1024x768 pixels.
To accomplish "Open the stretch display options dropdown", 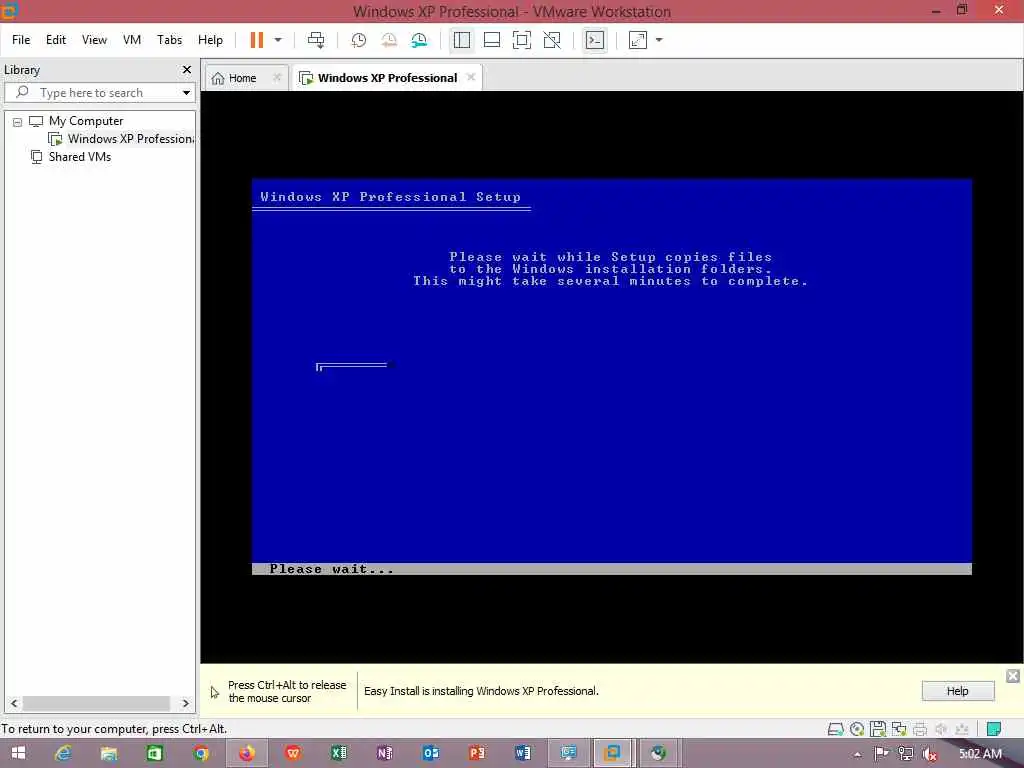I will pos(659,40).
